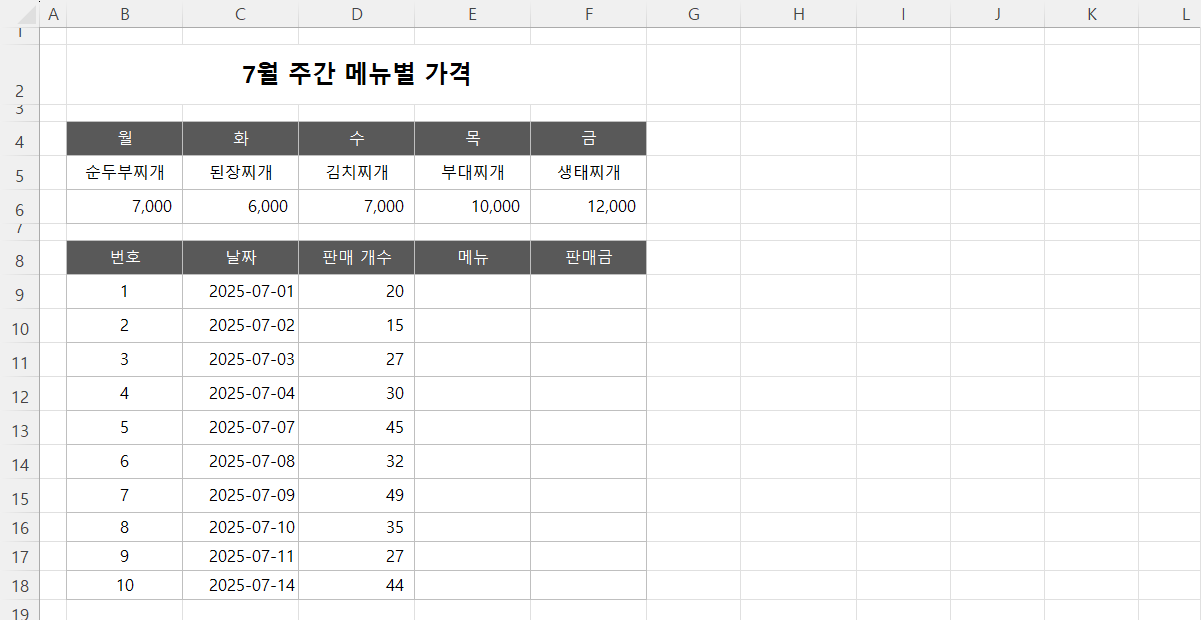This screenshot has width=1201, height=620.
Task: Select empty 판매금 cell in row 9
Action: 588,292
